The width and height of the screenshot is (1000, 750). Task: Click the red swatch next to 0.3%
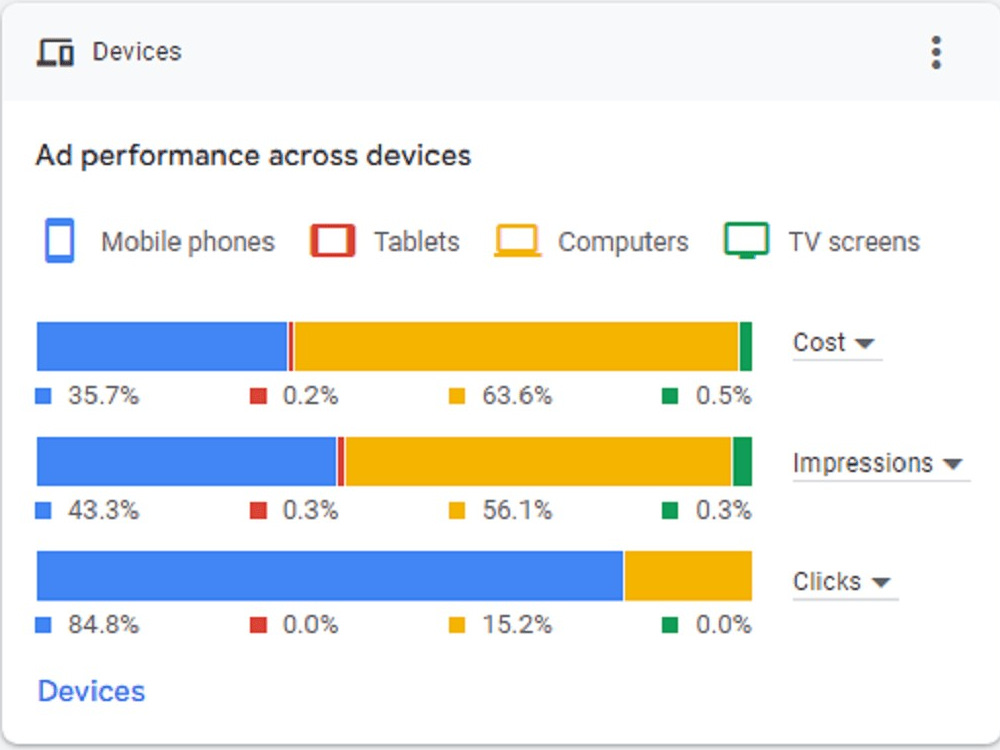258,511
